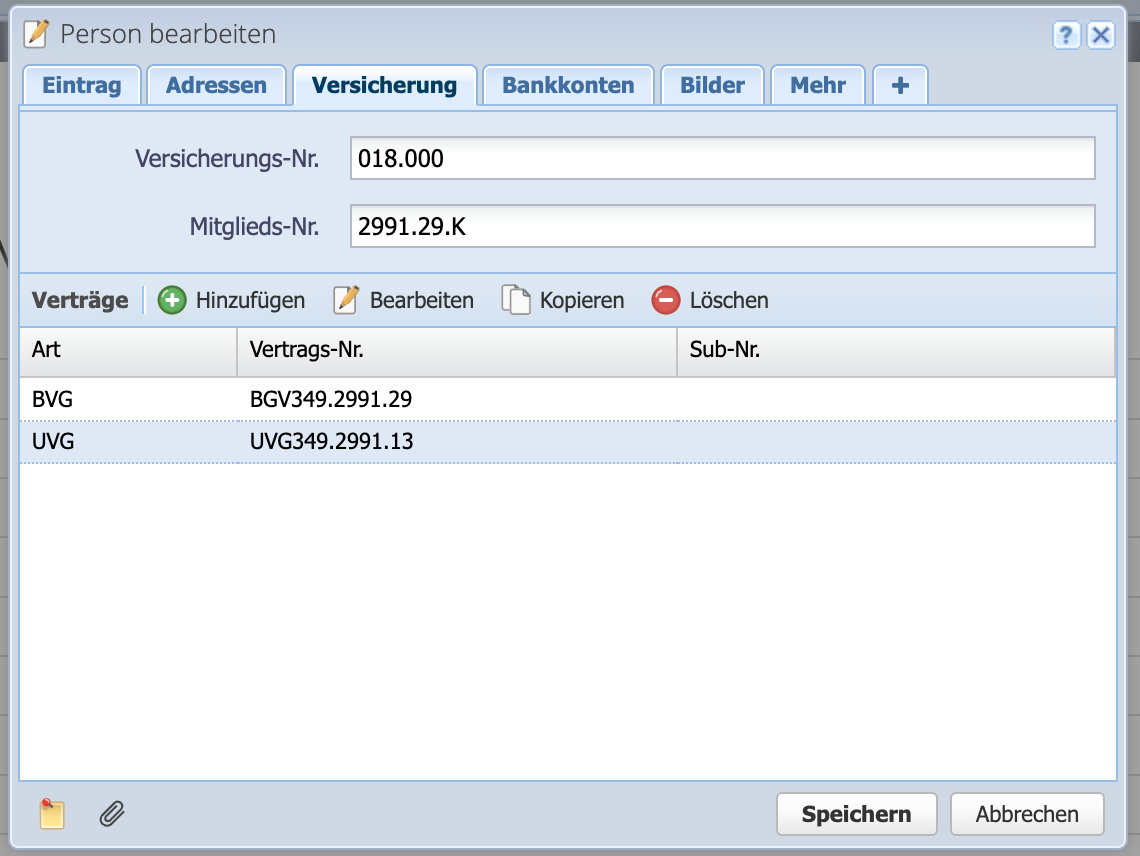The image size is (1140, 856).
Task: Open the Mehr tab
Action: [818, 86]
